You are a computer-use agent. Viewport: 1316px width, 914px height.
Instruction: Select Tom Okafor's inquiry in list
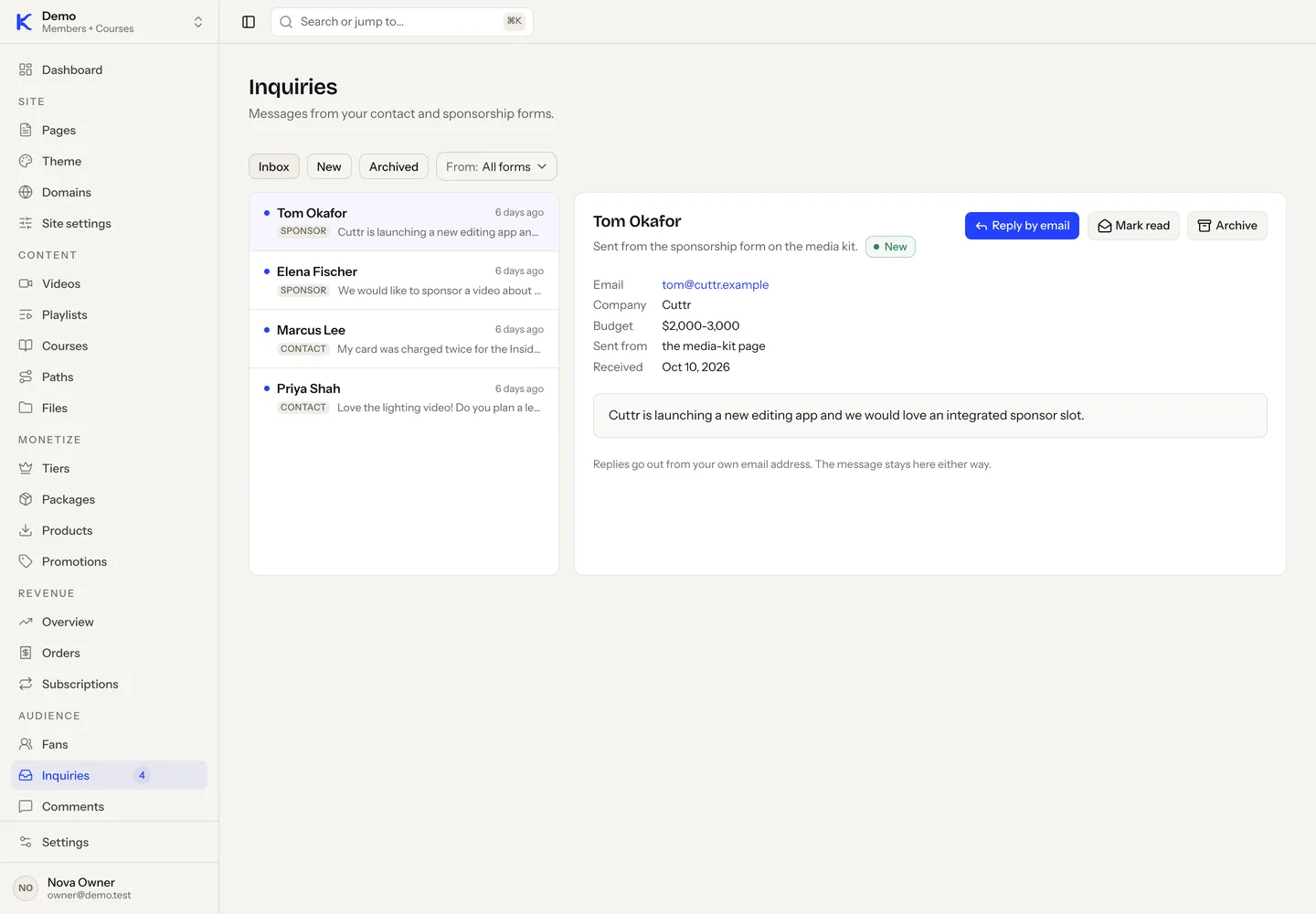[404, 222]
